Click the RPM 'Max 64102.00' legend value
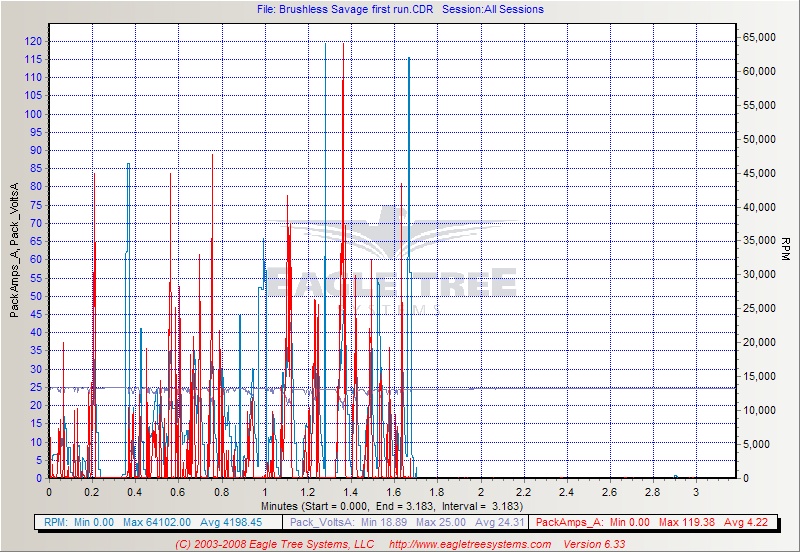 coord(157,522)
